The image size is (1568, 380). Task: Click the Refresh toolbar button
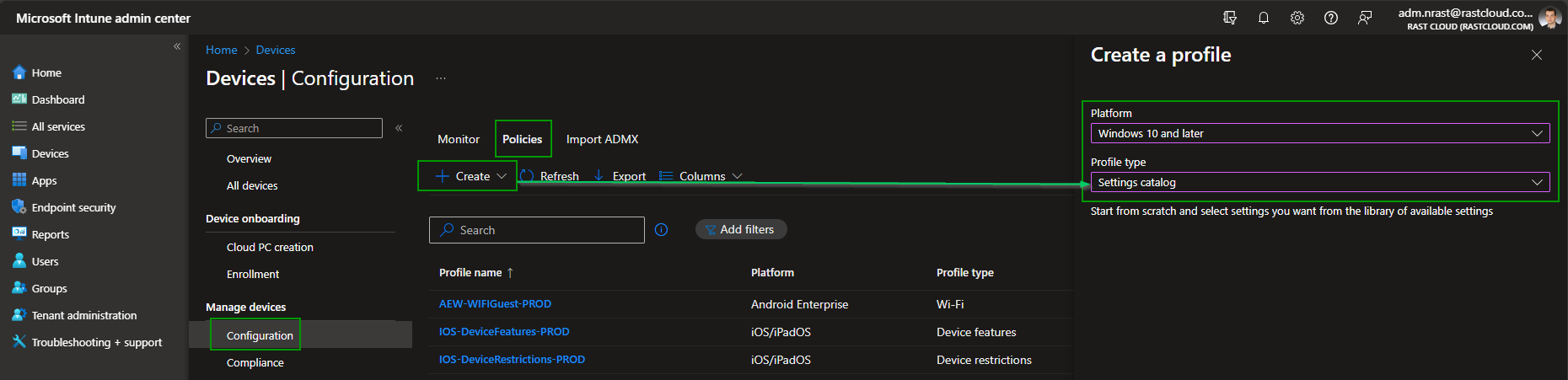[550, 176]
